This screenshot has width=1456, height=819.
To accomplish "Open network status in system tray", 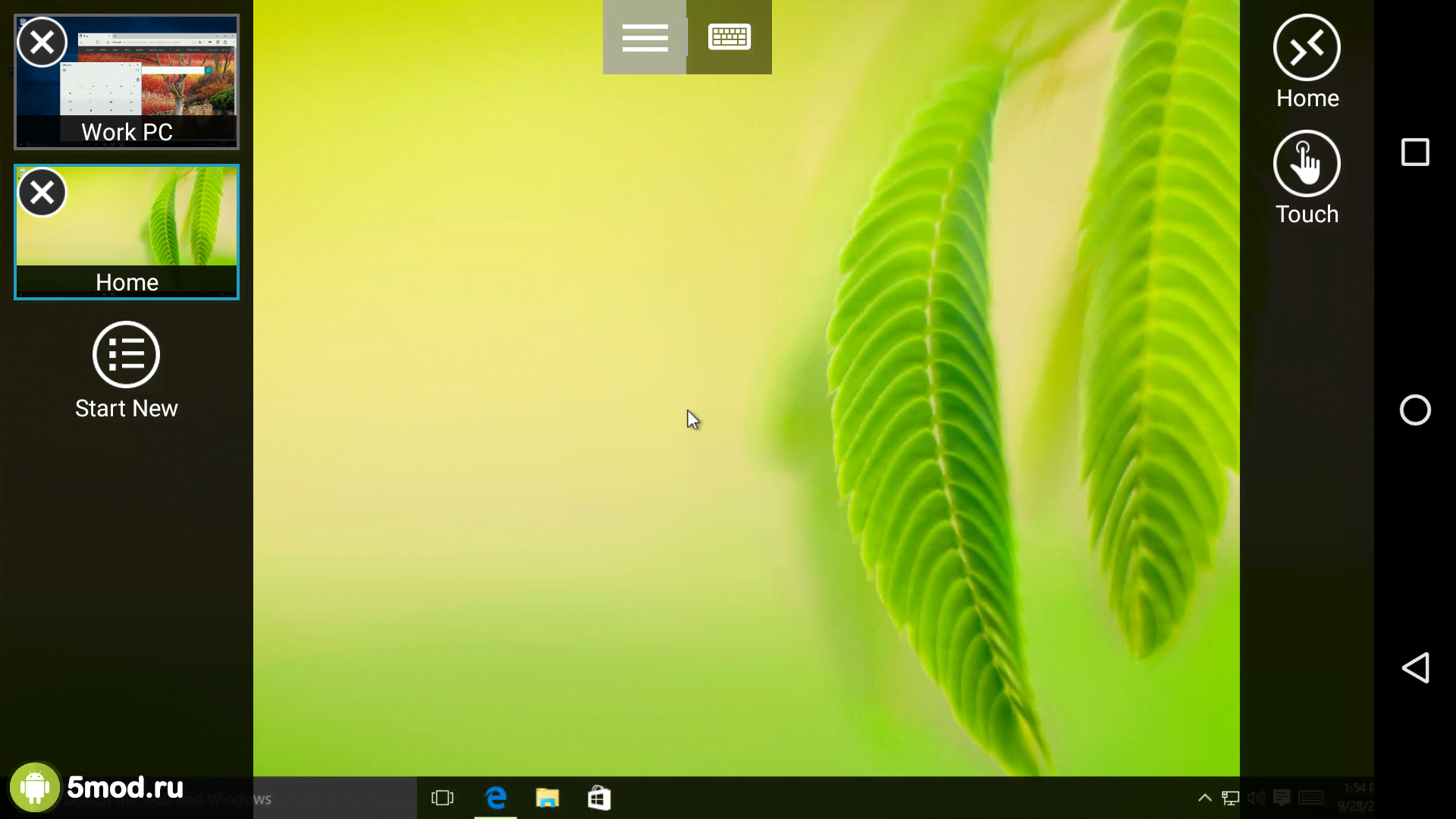I will coord(1230,798).
